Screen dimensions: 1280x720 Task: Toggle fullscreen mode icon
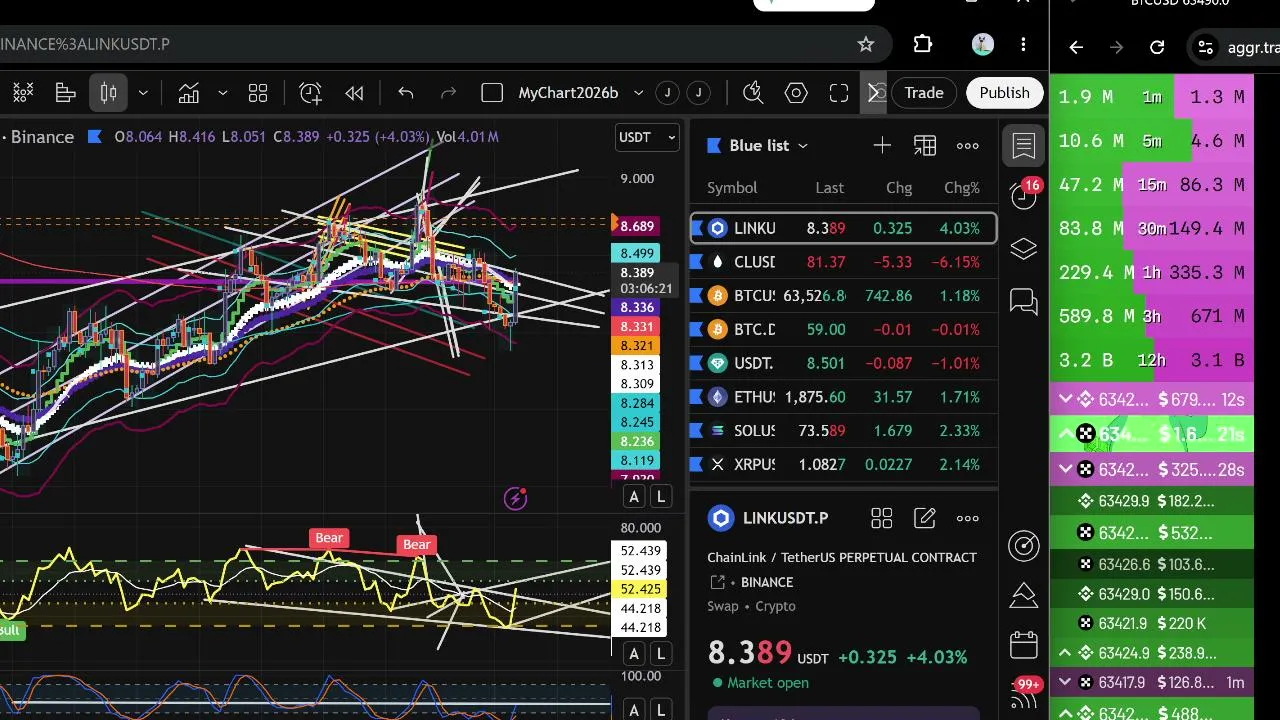pyautogui.click(x=839, y=93)
